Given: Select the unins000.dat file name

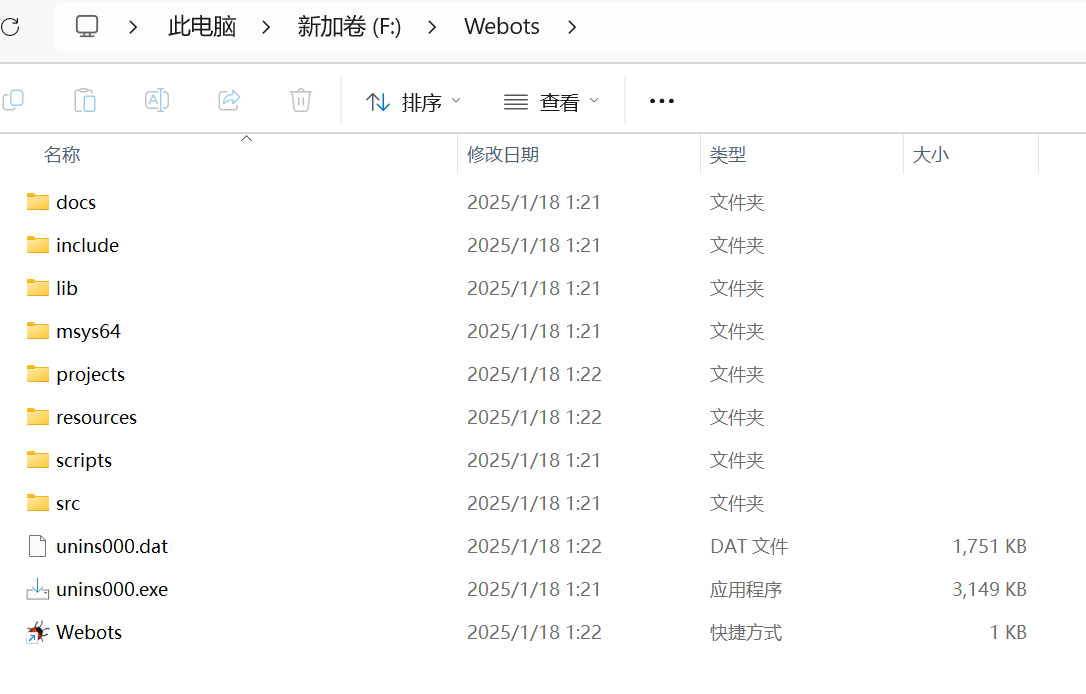Looking at the screenshot, I should (112, 546).
